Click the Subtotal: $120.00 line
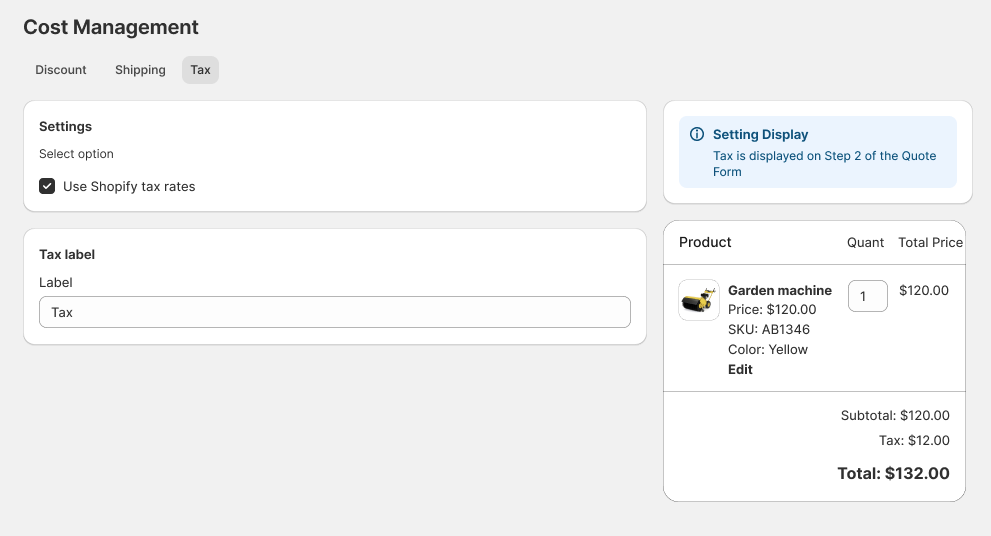This screenshot has height=536, width=991. click(895, 415)
